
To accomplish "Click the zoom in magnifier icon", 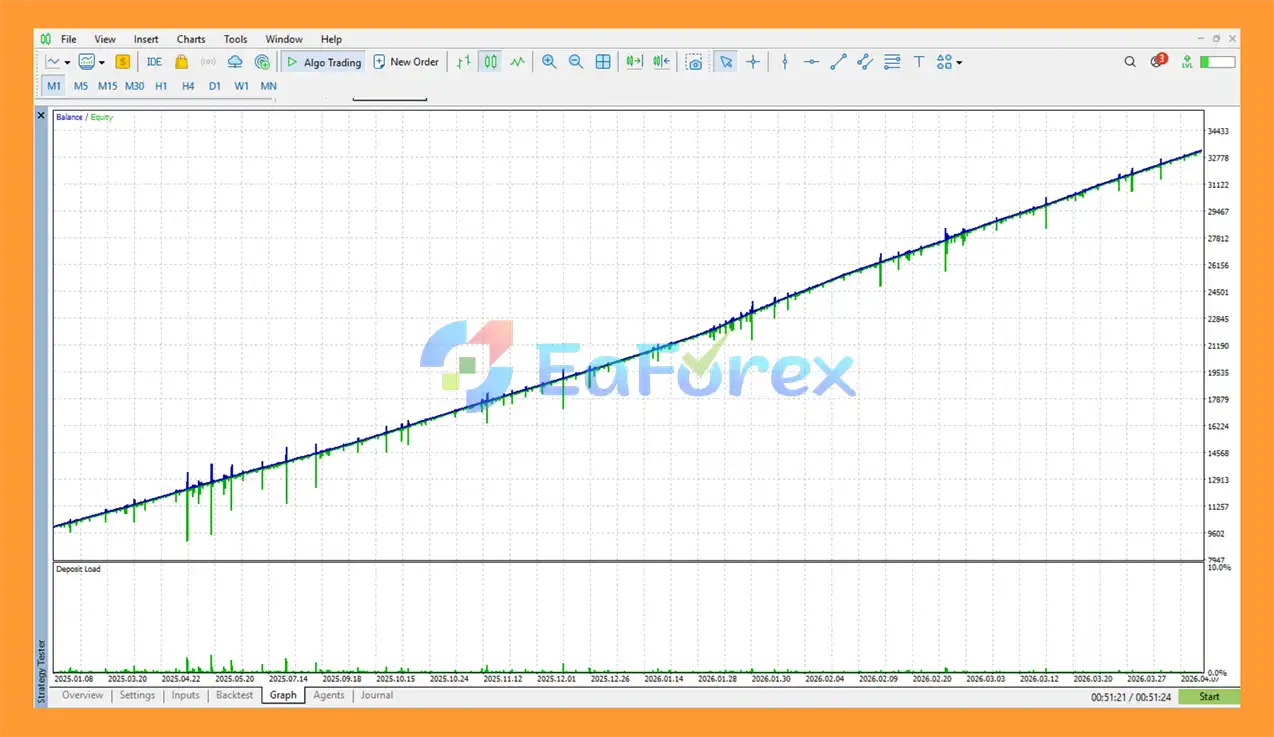I will click(549, 62).
